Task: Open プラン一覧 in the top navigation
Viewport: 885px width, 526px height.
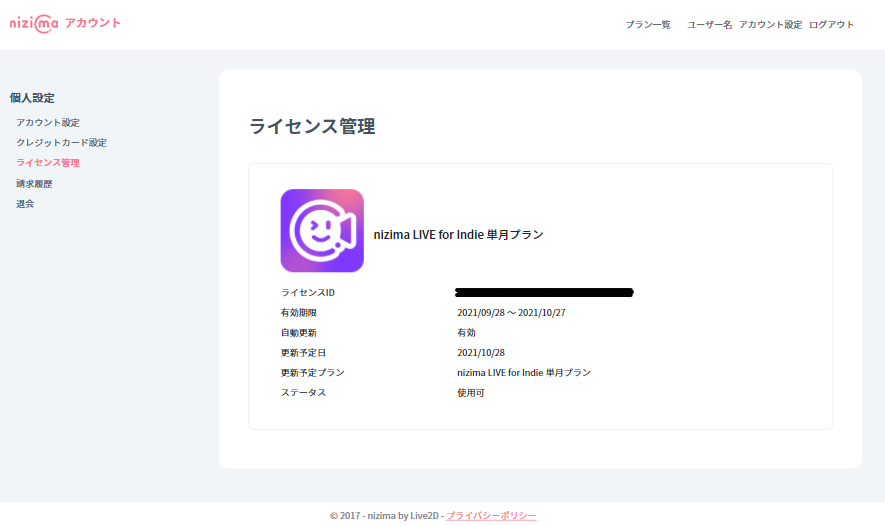Action: pyautogui.click(x=648, y=24)
